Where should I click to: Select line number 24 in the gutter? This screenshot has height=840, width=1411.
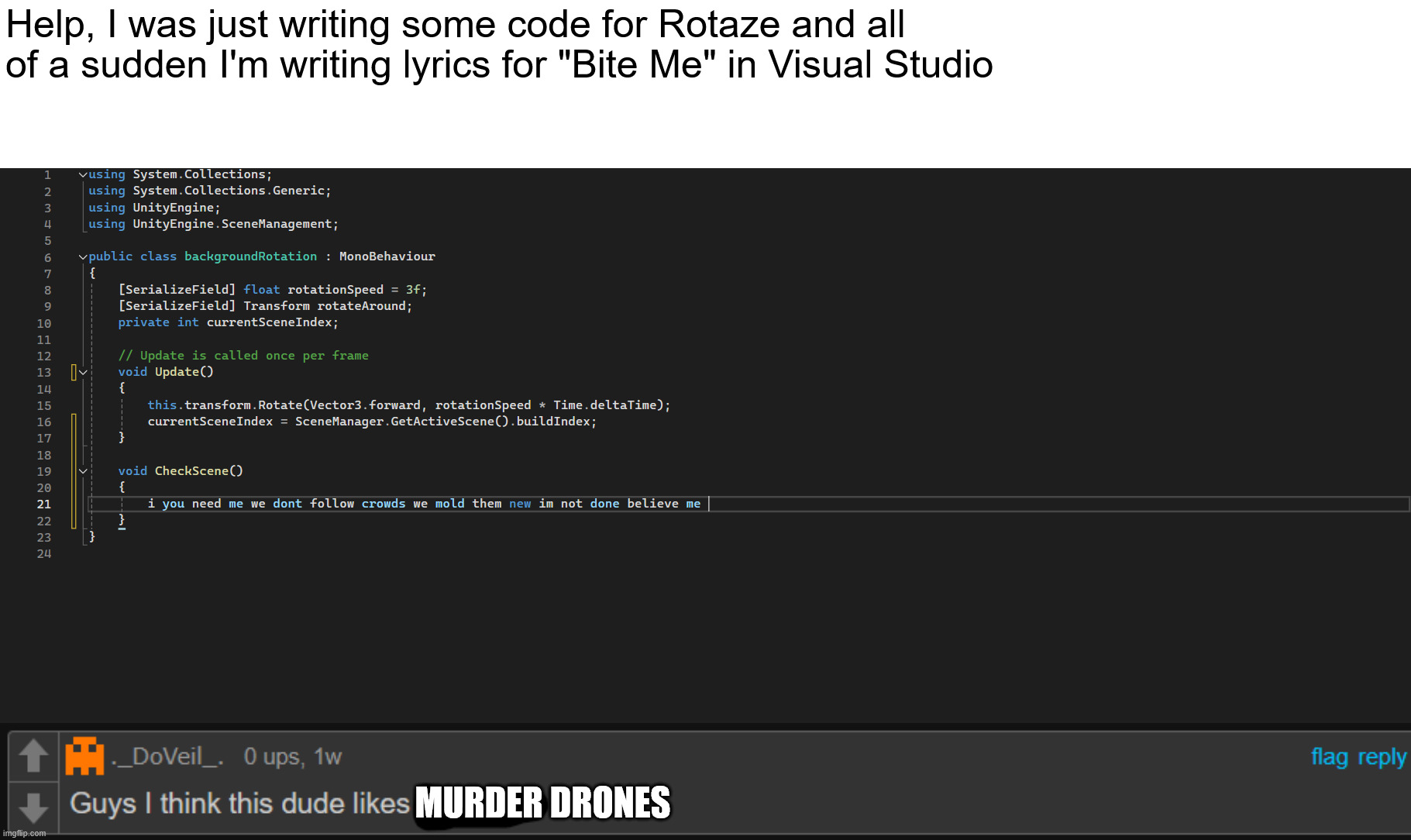pos(44,554)
